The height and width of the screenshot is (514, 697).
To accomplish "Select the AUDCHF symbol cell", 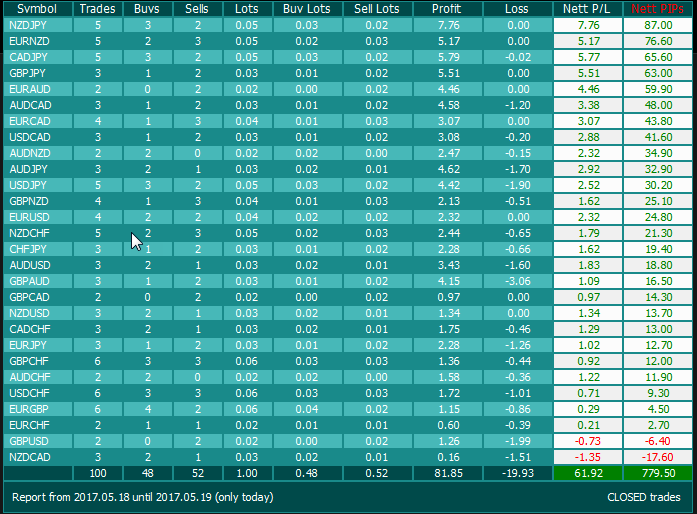I will 37,377.
